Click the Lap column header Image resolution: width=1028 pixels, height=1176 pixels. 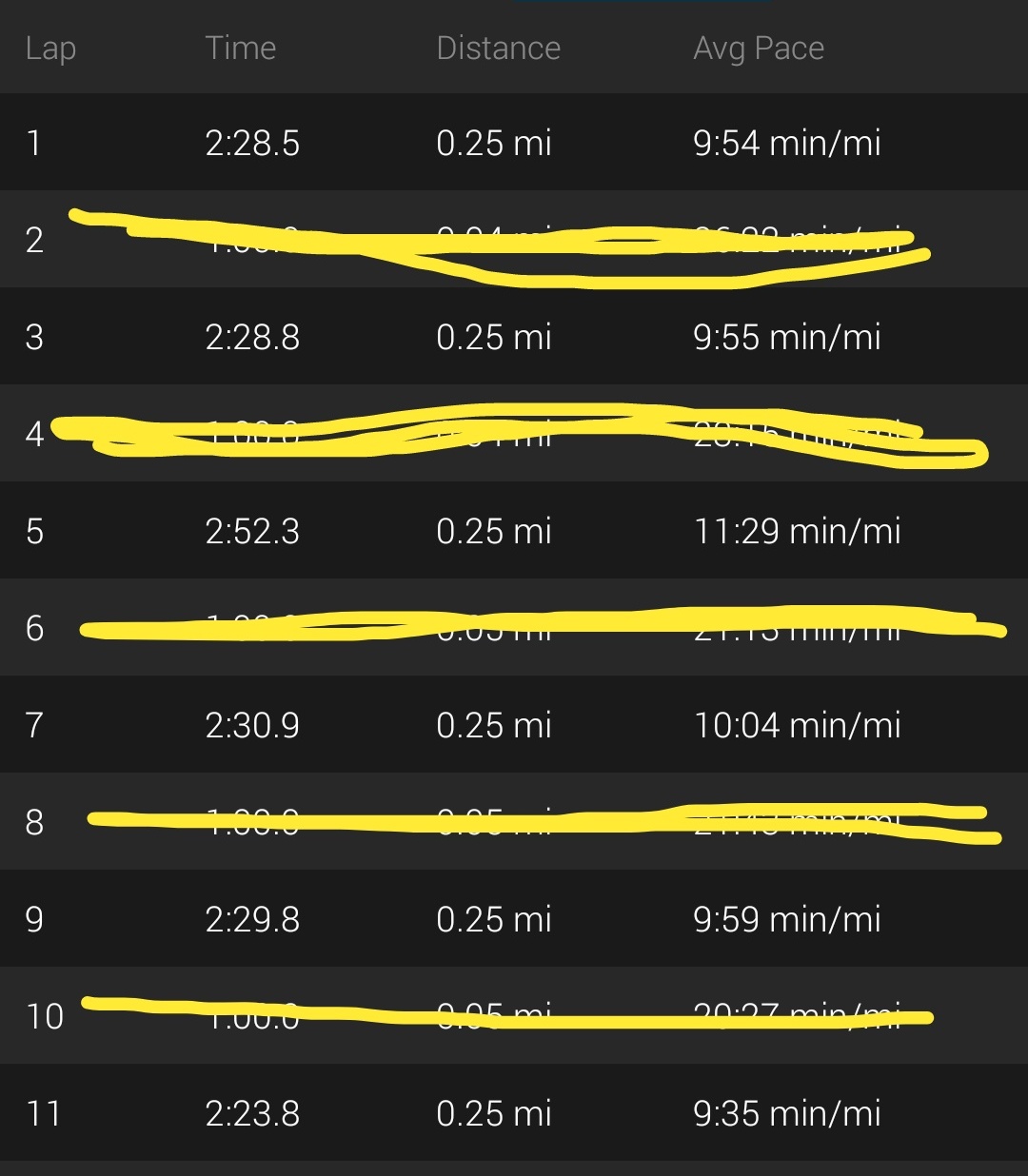[50, 49]
